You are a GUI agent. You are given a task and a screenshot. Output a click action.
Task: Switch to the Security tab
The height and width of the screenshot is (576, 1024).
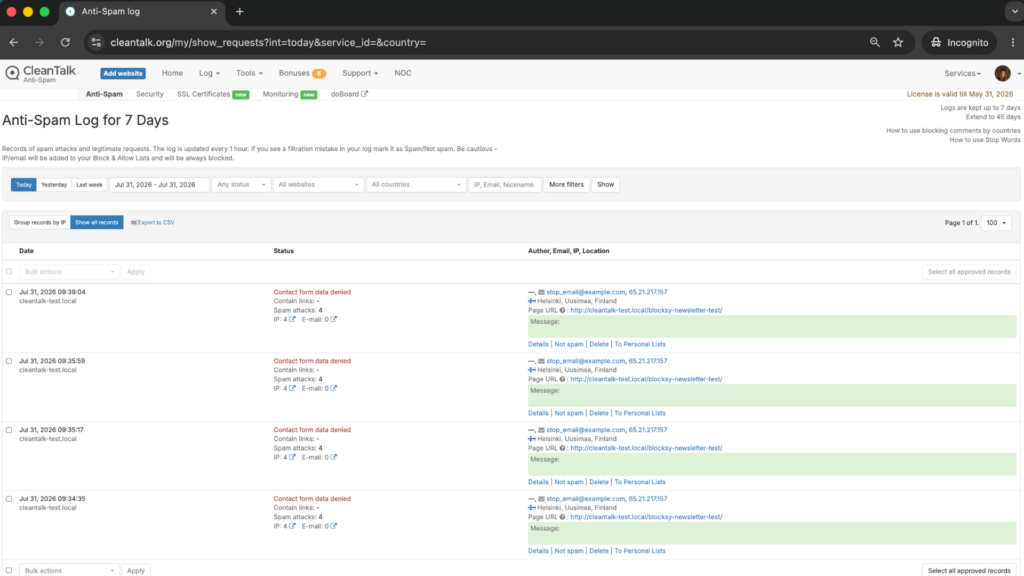150,94
